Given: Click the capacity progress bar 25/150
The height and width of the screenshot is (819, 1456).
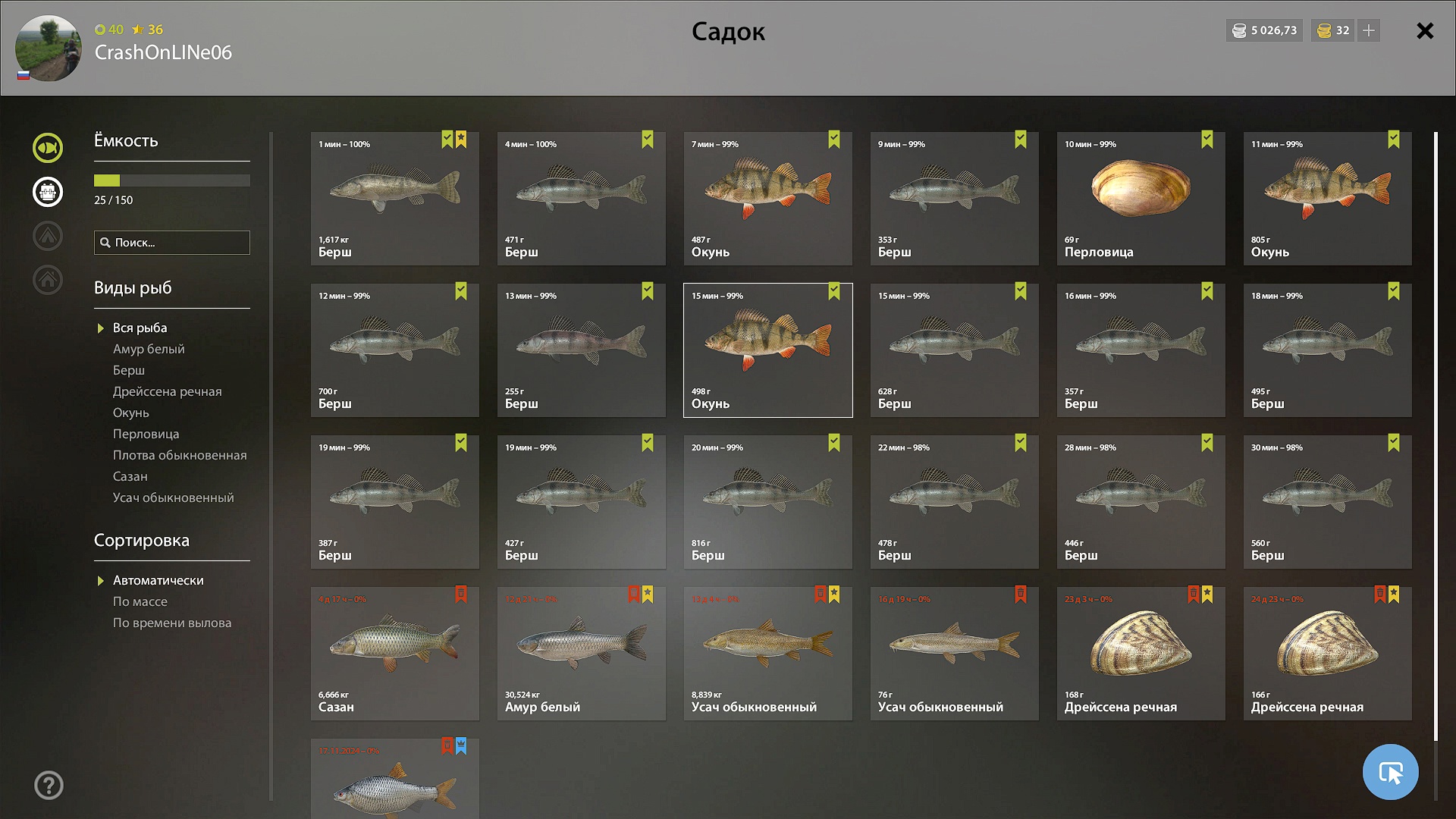Looking at the screenshot, I should [x=172, y=180].
